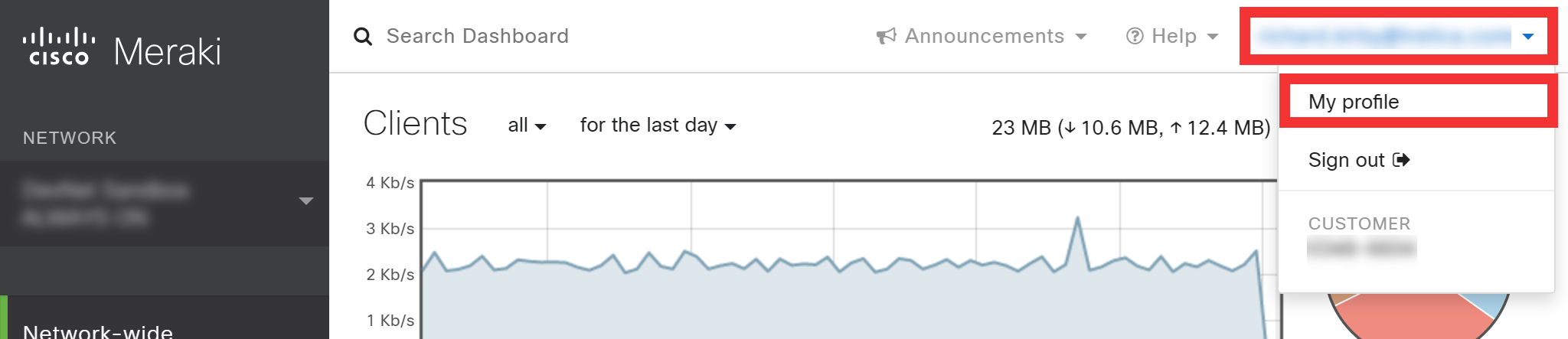Open the Help dropdown menu

1172,36
